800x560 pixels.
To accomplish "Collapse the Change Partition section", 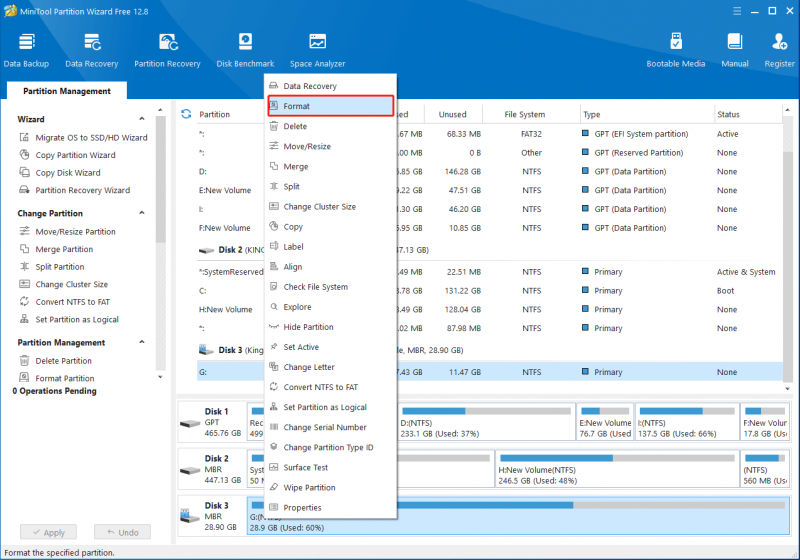I will 142,213.
